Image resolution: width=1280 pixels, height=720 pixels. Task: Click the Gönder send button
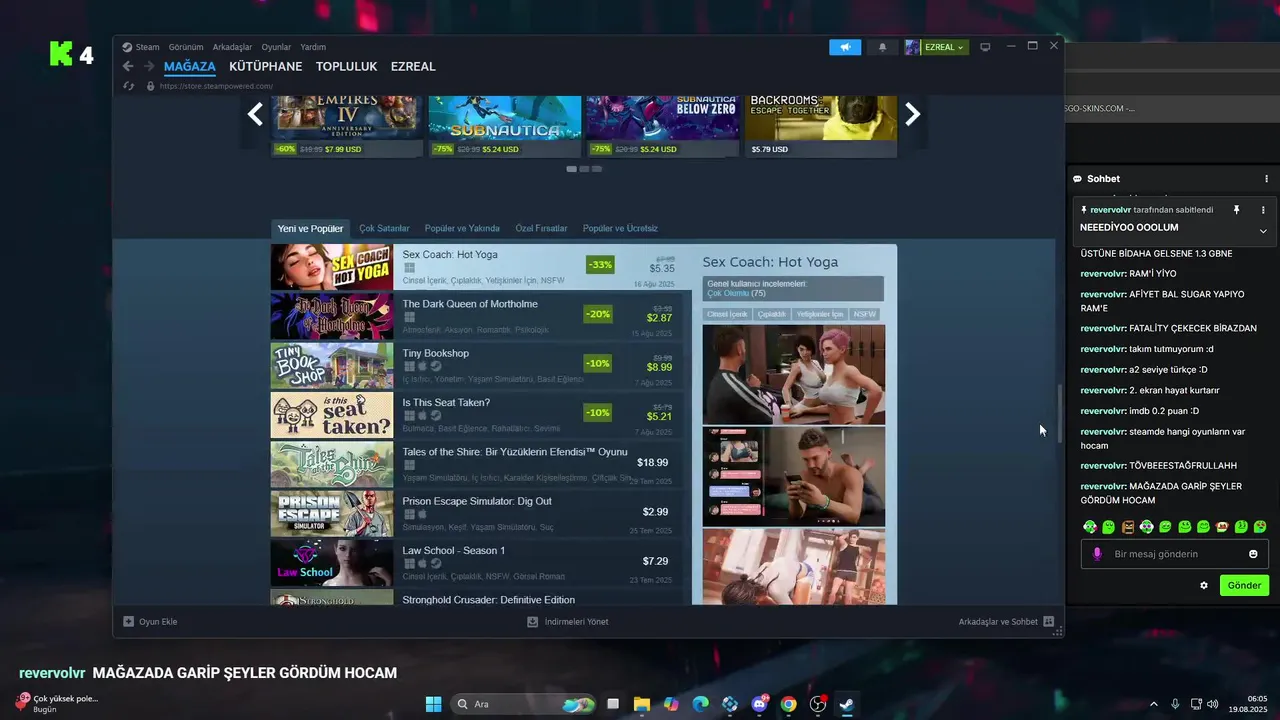tap(1244, 585)
